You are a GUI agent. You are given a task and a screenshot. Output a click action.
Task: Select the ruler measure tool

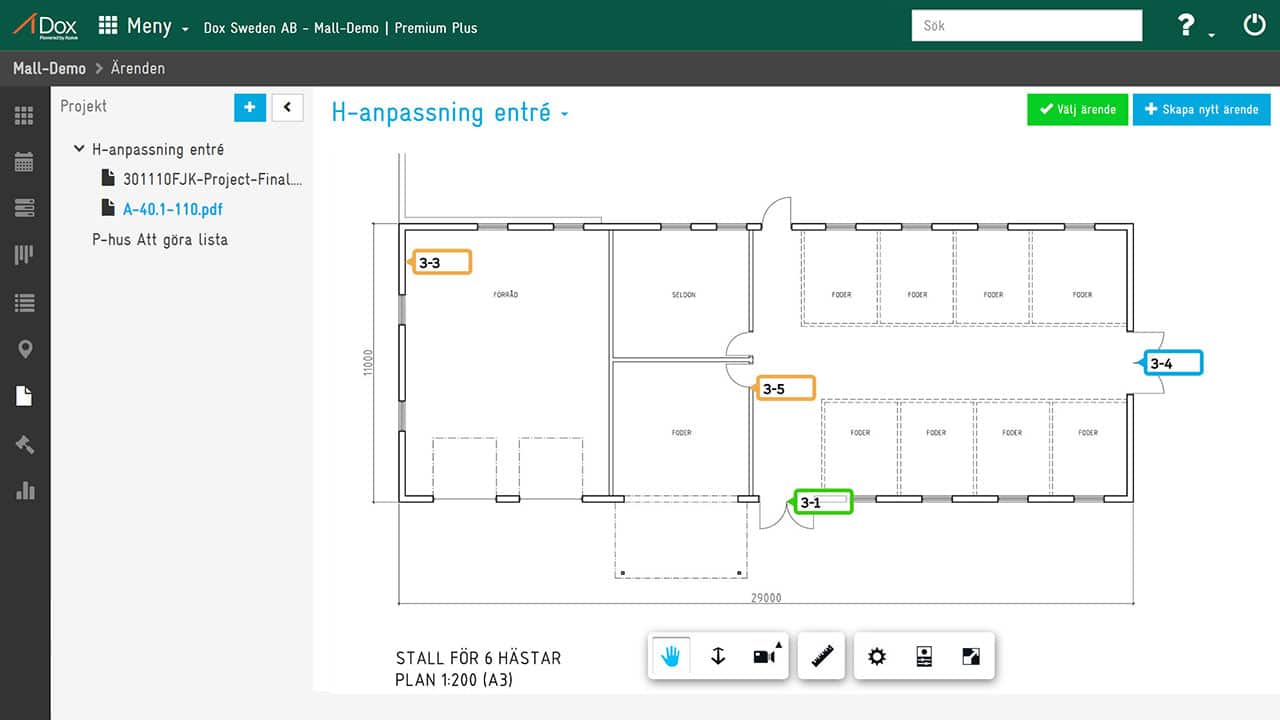[x=823, y=657]
